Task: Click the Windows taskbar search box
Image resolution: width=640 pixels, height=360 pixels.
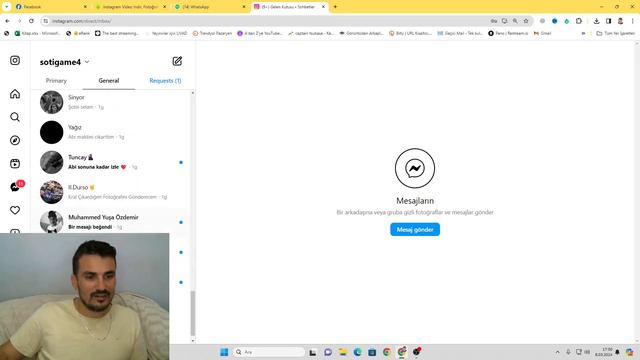Action: coord(269,352)
